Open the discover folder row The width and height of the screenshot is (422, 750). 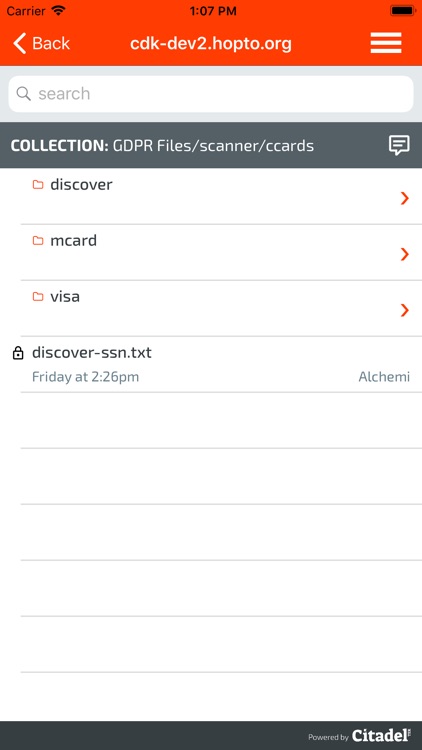click(x=221, y=196)
